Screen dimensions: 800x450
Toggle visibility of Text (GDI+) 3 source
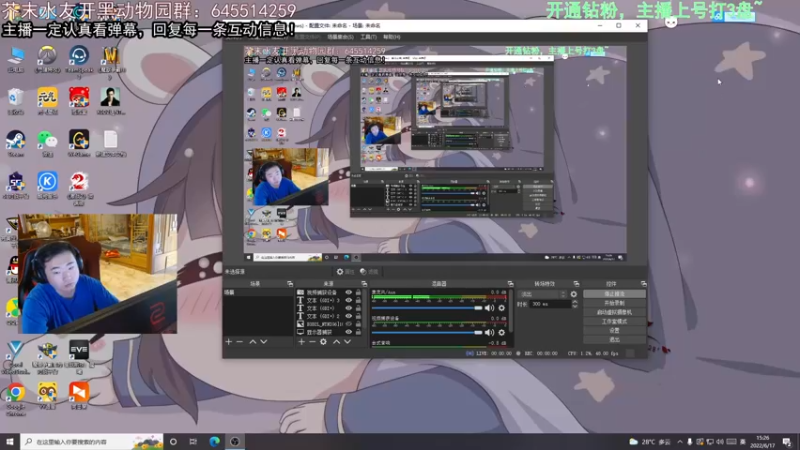(348, 300)
